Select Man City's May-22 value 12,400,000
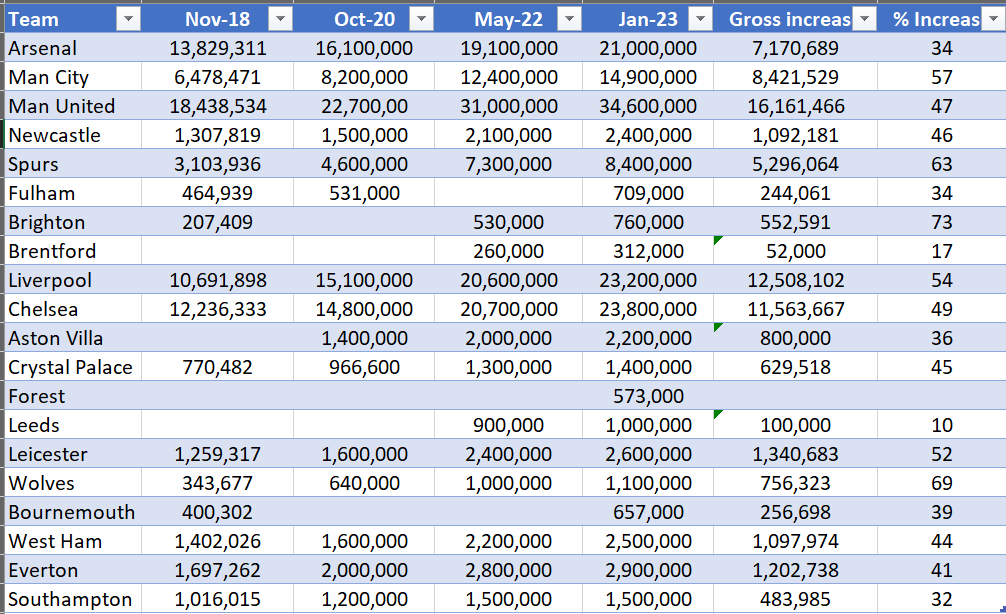Viewport: 1006px width, 614px height. (508, 77)
